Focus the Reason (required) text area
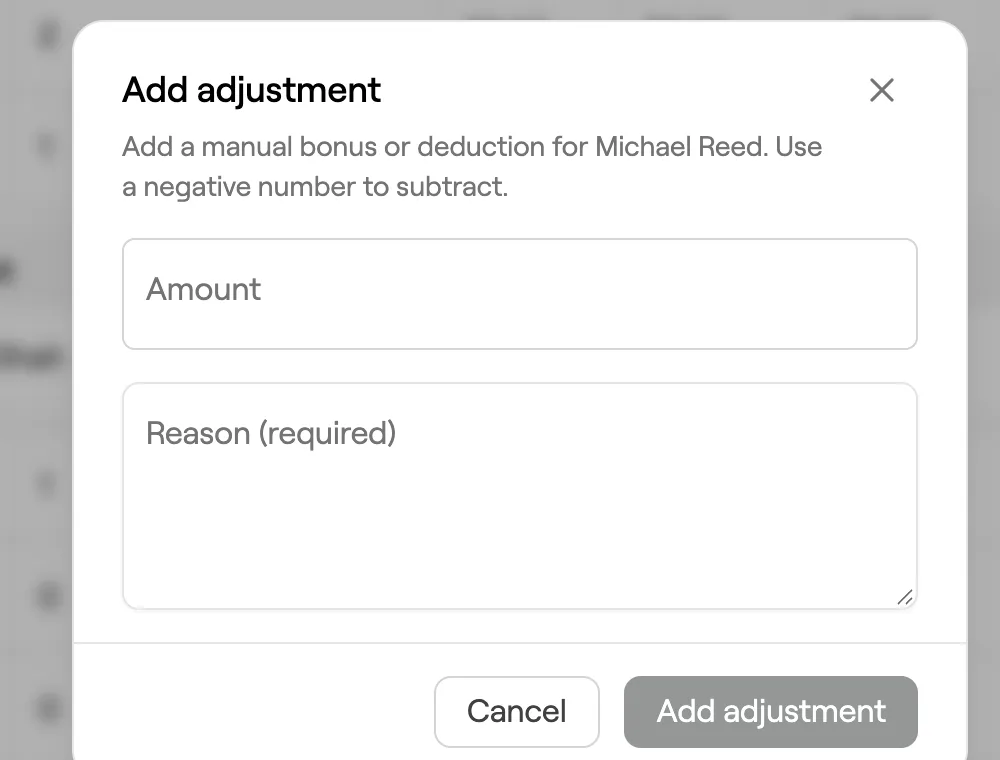 [520, 496]
